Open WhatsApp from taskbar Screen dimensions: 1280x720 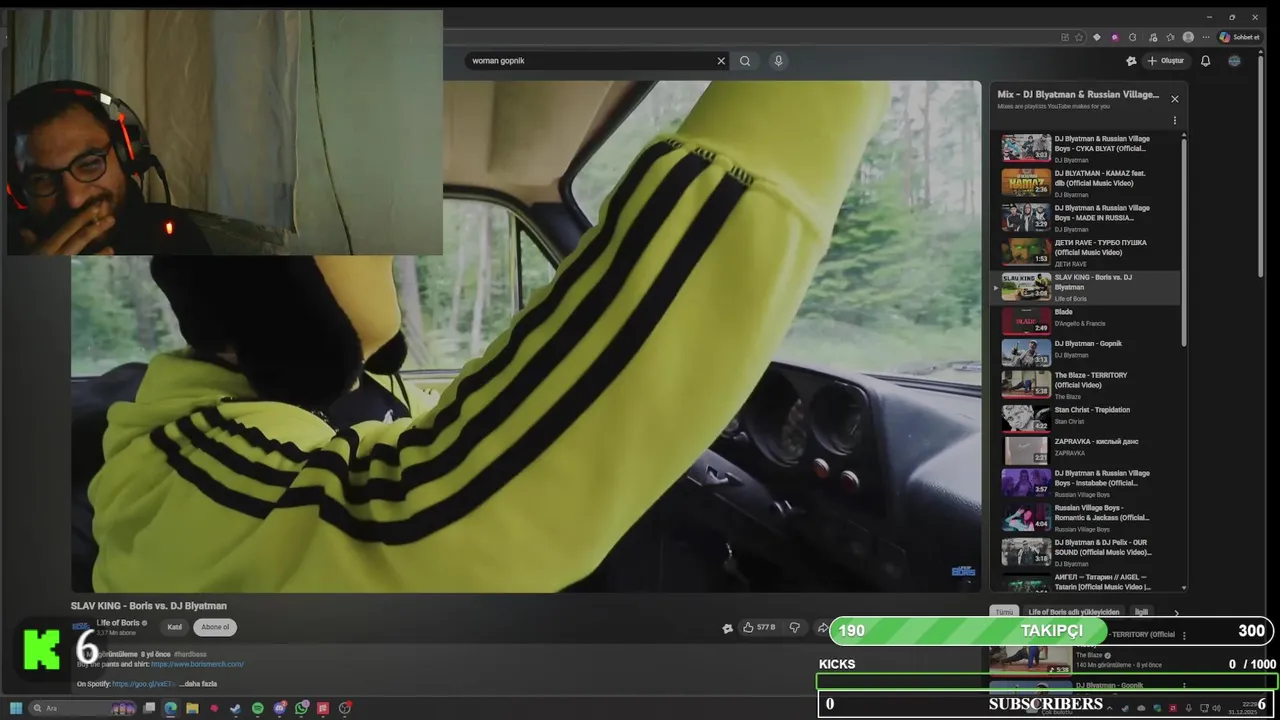pos(302,708)
